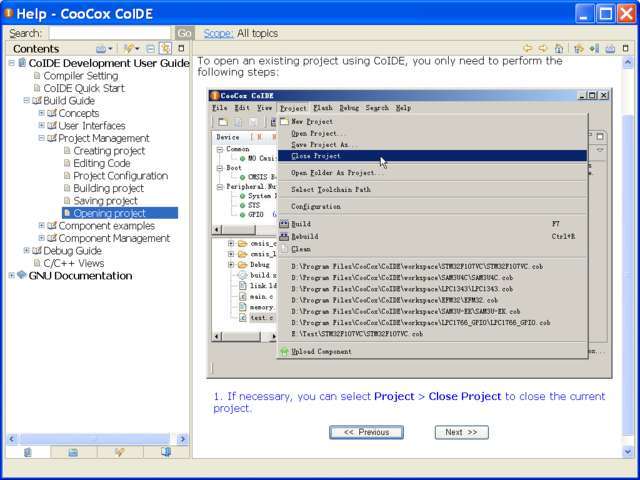This screenshot has height=480, width=640.
Task: Switch to the Index bottom tab
Action: pos(73,452)
